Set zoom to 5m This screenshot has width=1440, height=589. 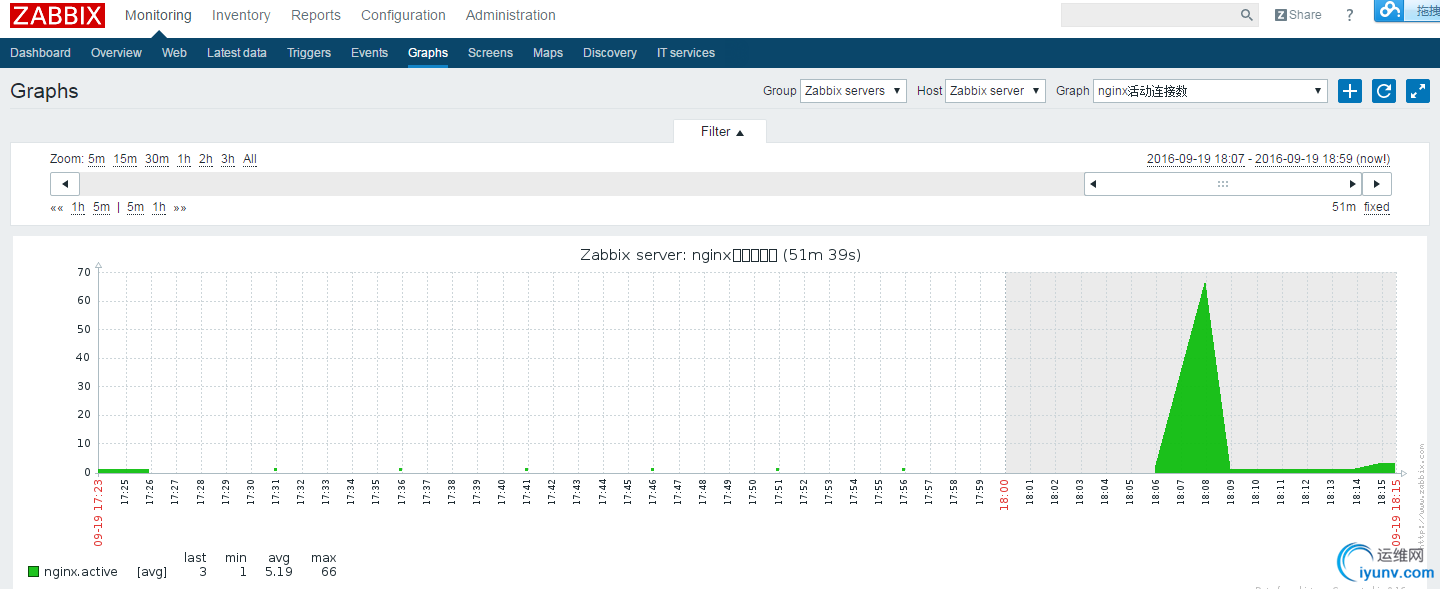[96, 159]
